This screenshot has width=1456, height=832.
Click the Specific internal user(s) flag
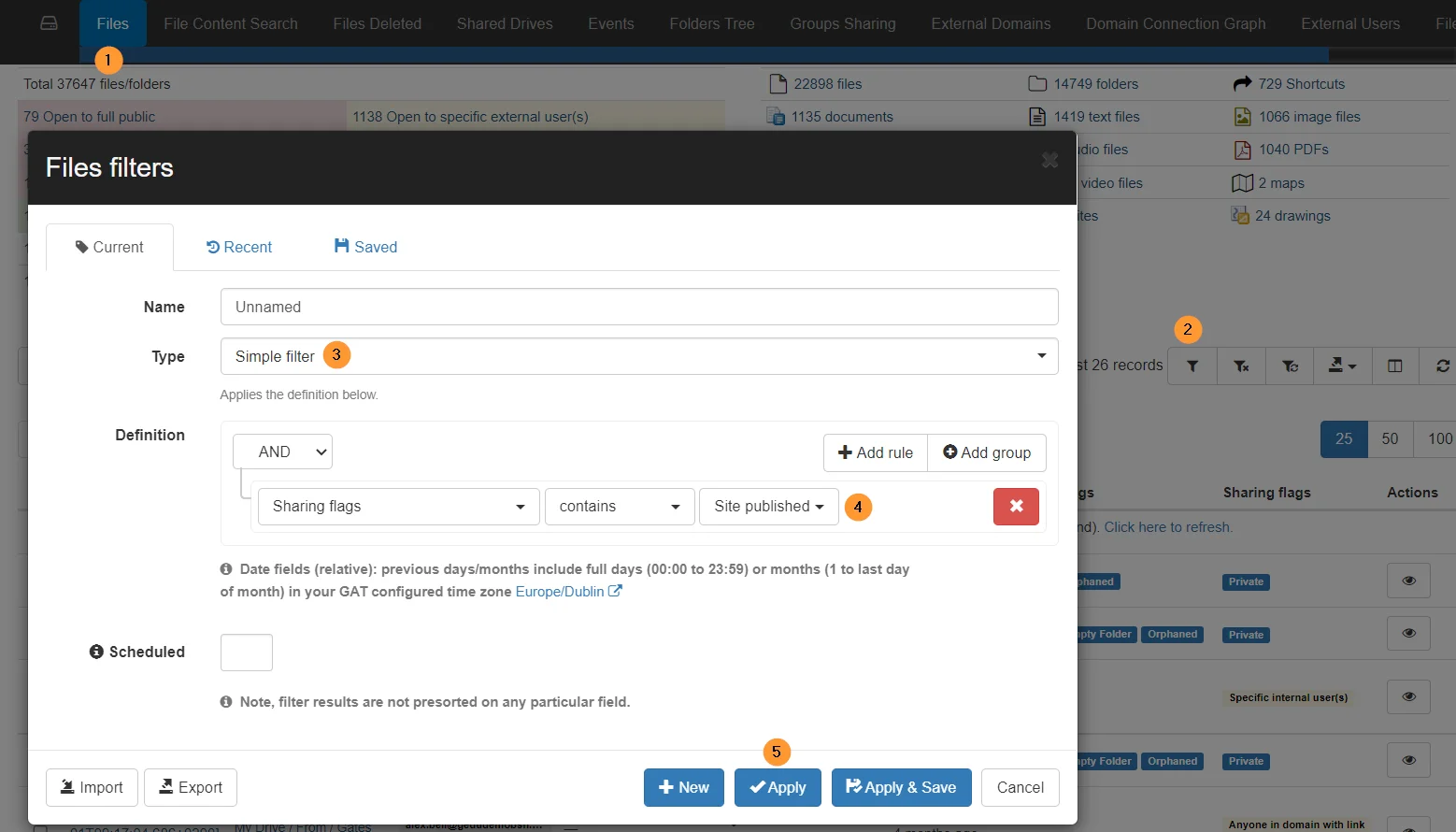tap(1288, 697)
